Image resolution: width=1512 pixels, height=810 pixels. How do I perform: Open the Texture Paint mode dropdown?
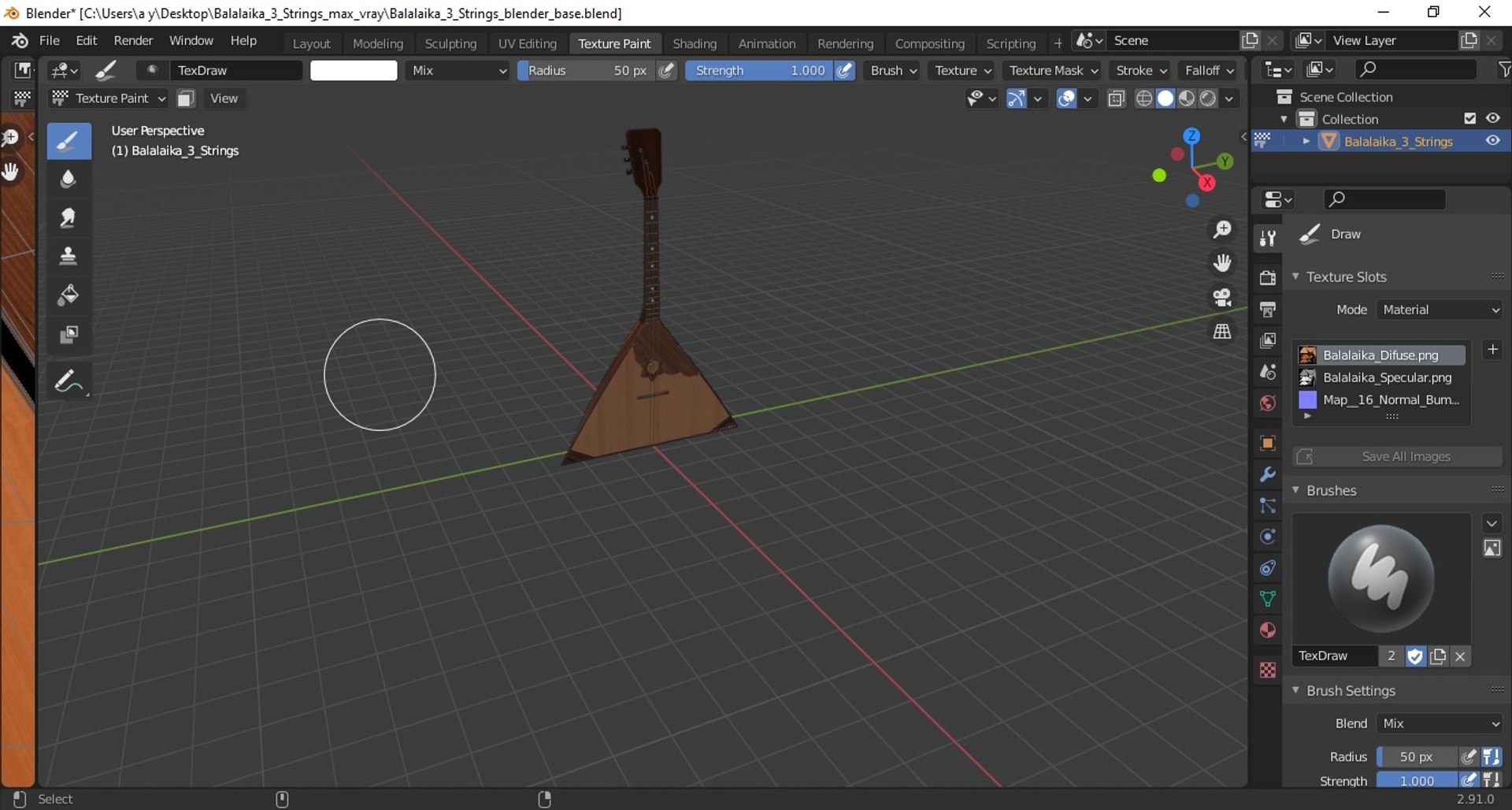click(x=108, y=98)
